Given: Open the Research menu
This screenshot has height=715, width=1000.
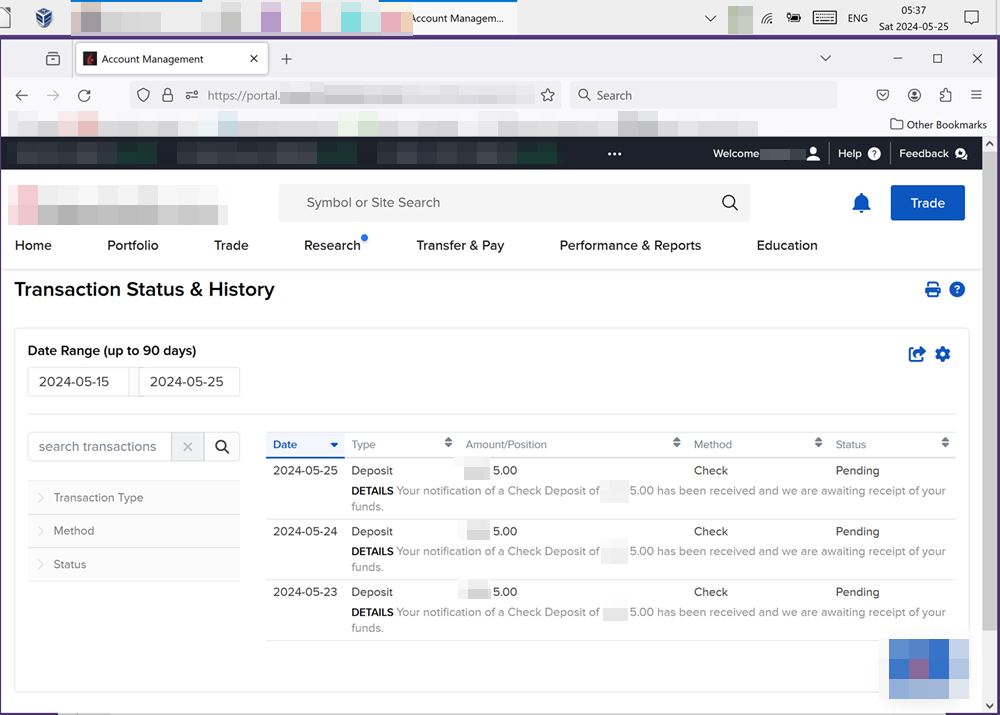Looking at the screenshot, I should click(x=332, y=246).
